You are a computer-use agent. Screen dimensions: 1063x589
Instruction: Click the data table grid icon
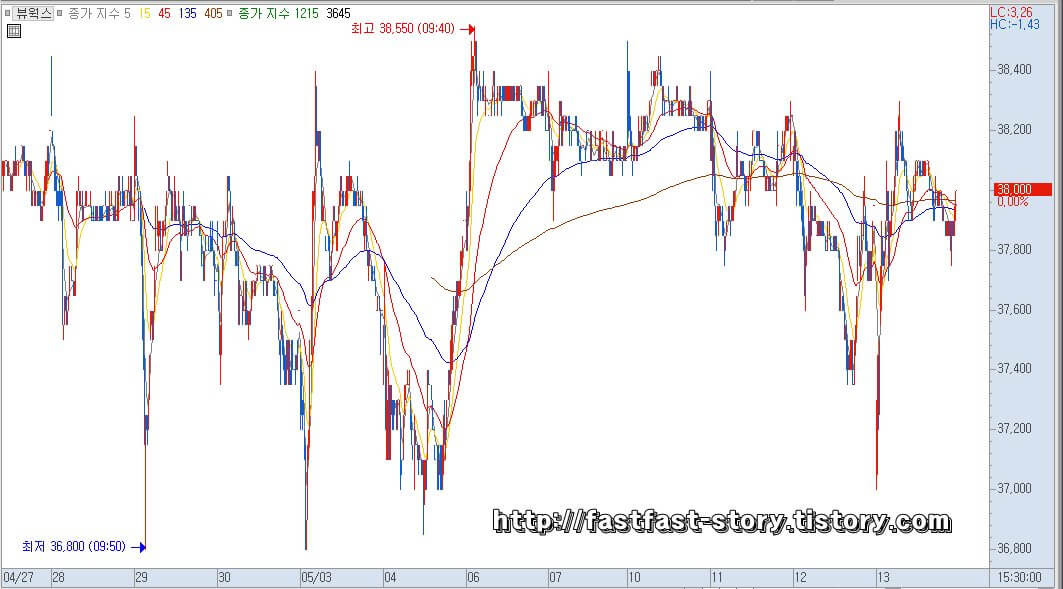[x=14, y=31]
